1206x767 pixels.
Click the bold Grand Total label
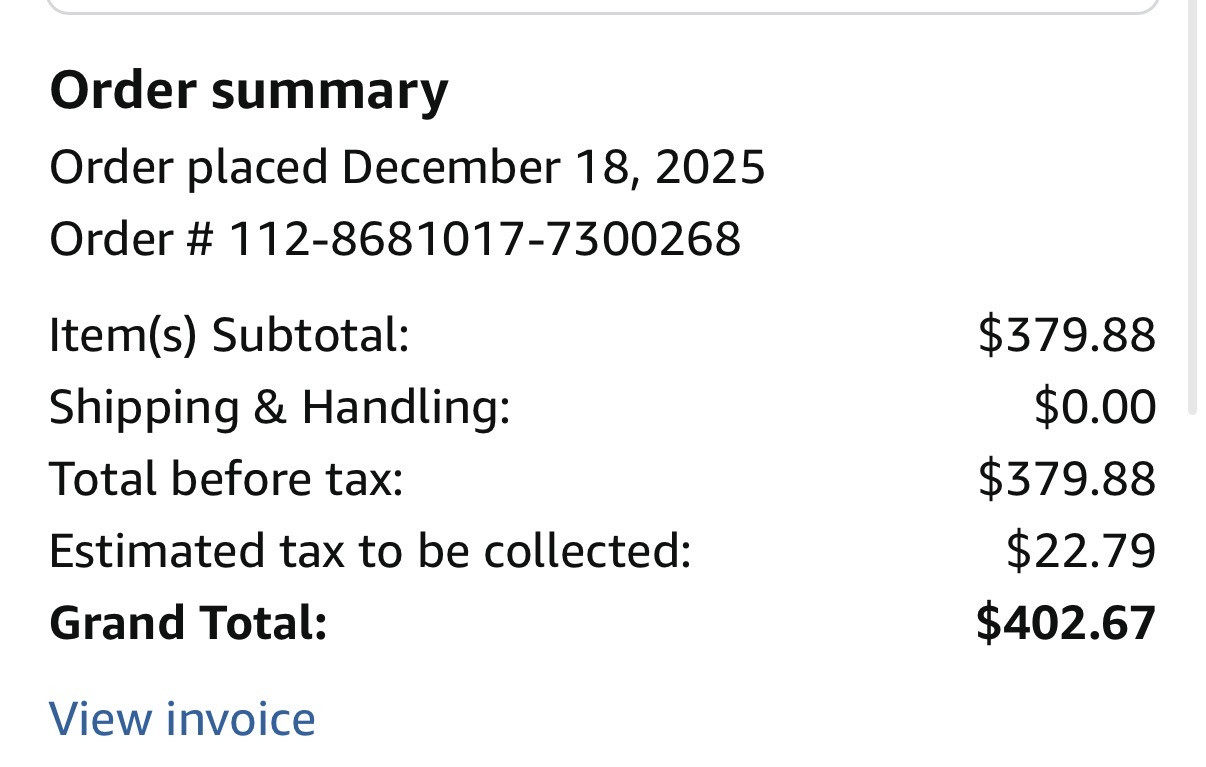pos(188,623)
